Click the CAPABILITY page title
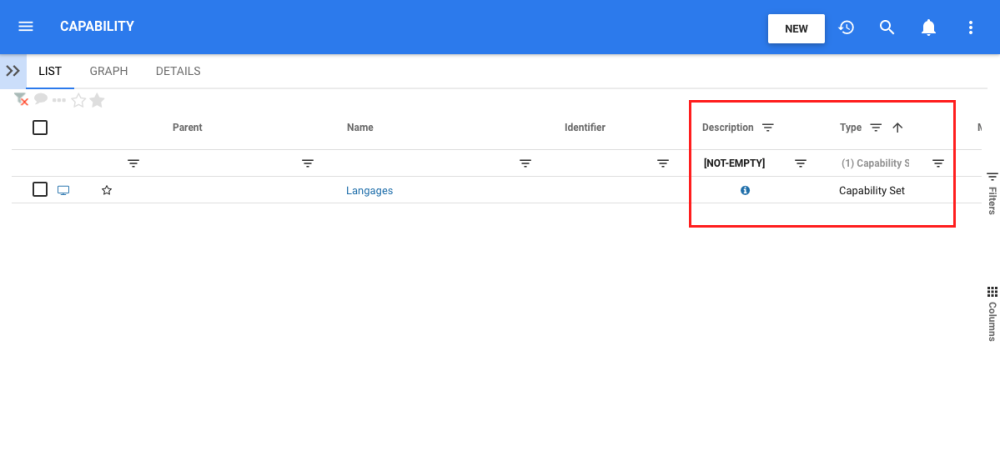This screenshot has height=451, width=1000. (97, 26)
